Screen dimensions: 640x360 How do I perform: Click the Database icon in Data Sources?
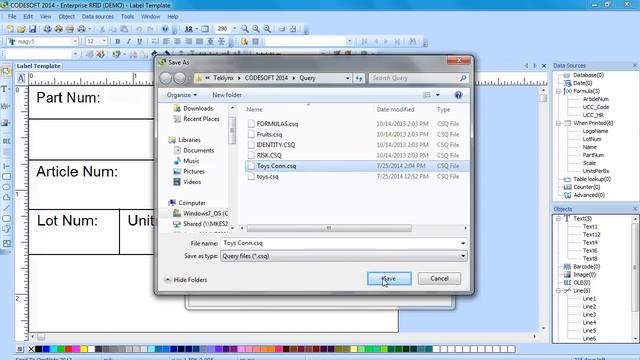coord(567,76)
